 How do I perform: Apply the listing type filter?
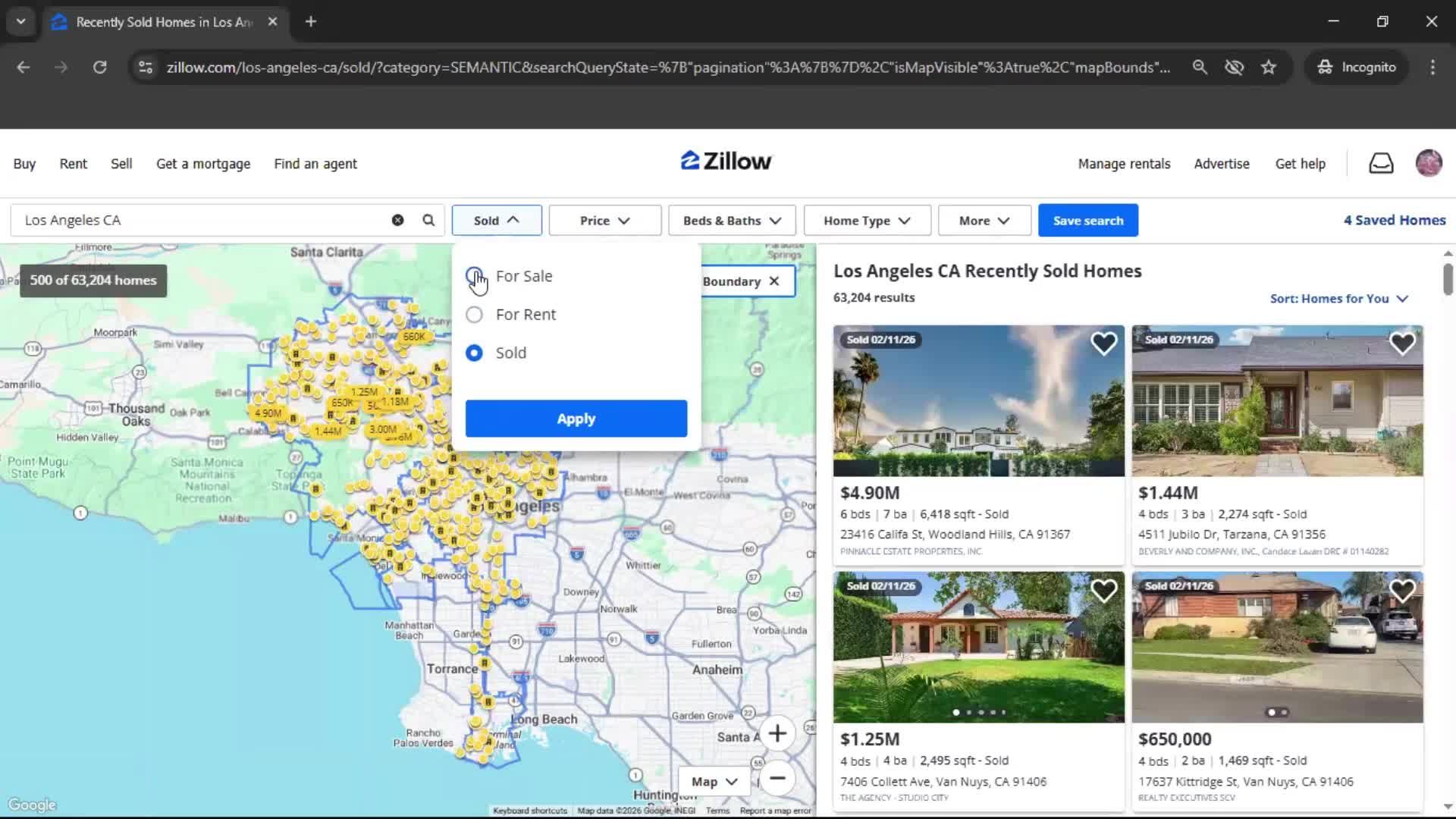point(576,418)
